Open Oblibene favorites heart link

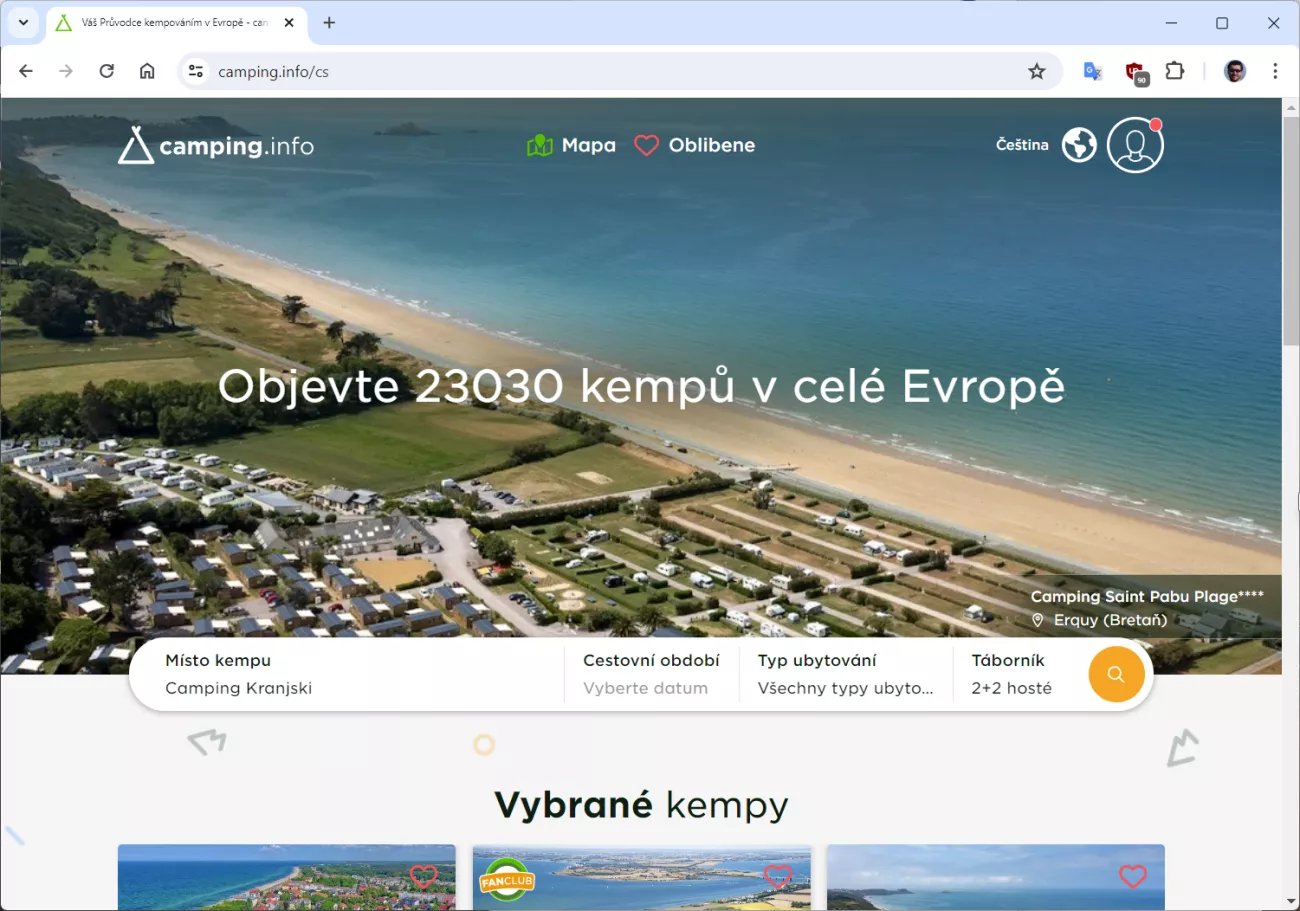pyautogui.click(x=695, y=145)
